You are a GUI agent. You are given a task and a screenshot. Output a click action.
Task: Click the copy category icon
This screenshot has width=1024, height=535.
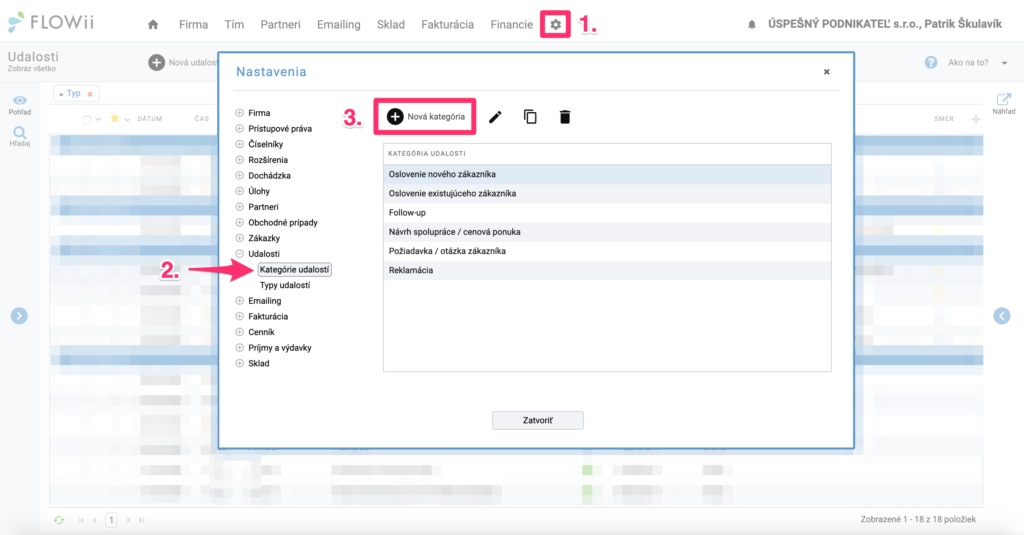[530, 117]
